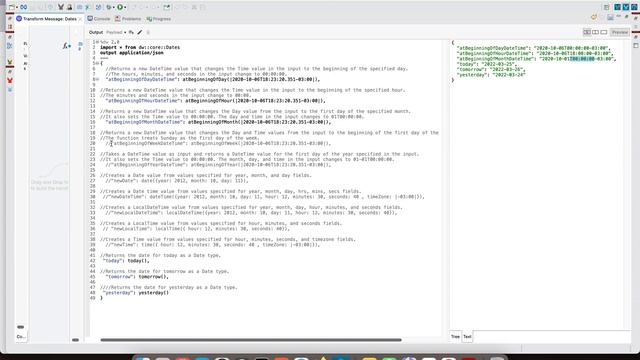
Task: Switch to the Progress tab
Action: [159, 19]
